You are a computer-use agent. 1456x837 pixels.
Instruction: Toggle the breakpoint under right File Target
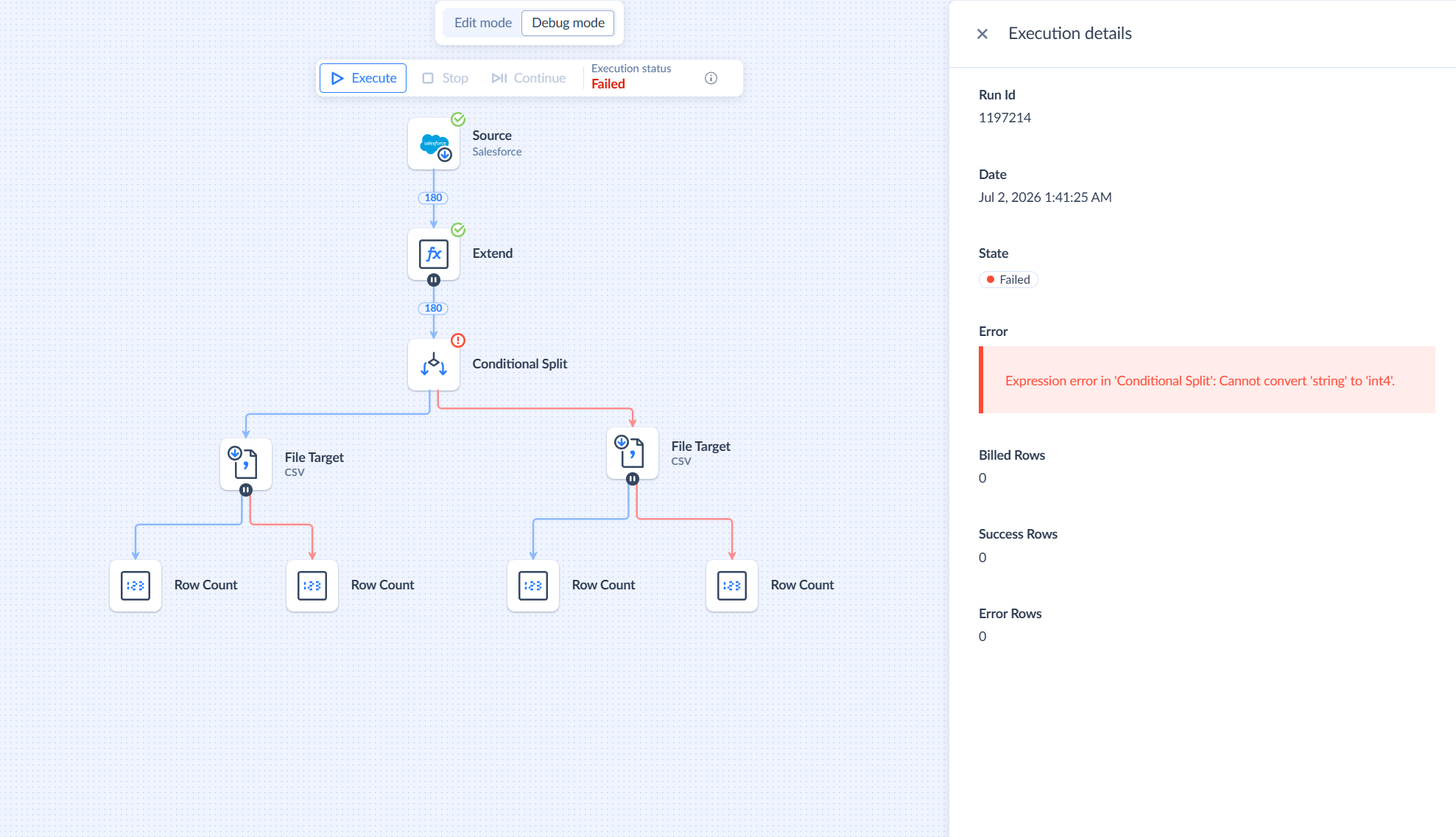point(633,479)
